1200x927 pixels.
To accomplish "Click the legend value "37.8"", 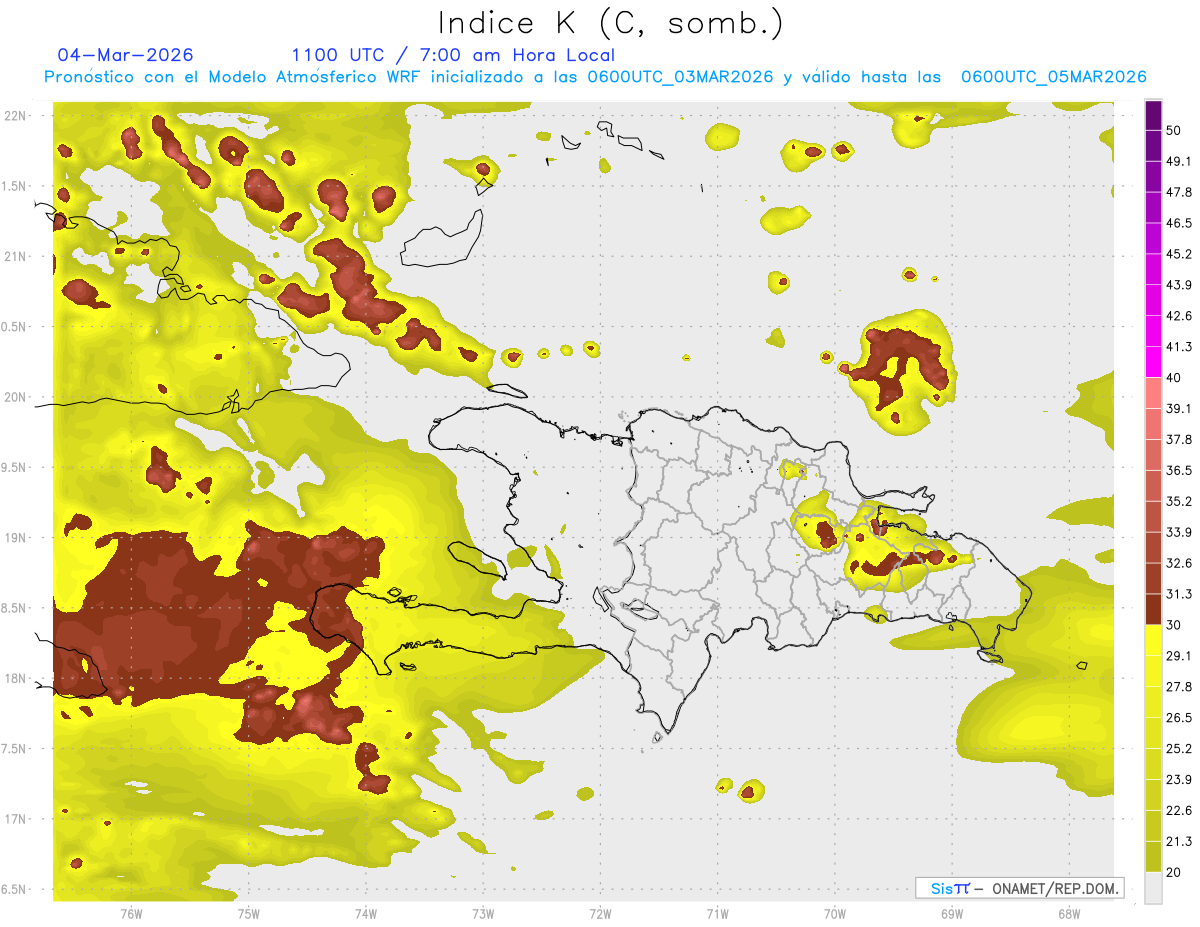I will pos(1179,439).
